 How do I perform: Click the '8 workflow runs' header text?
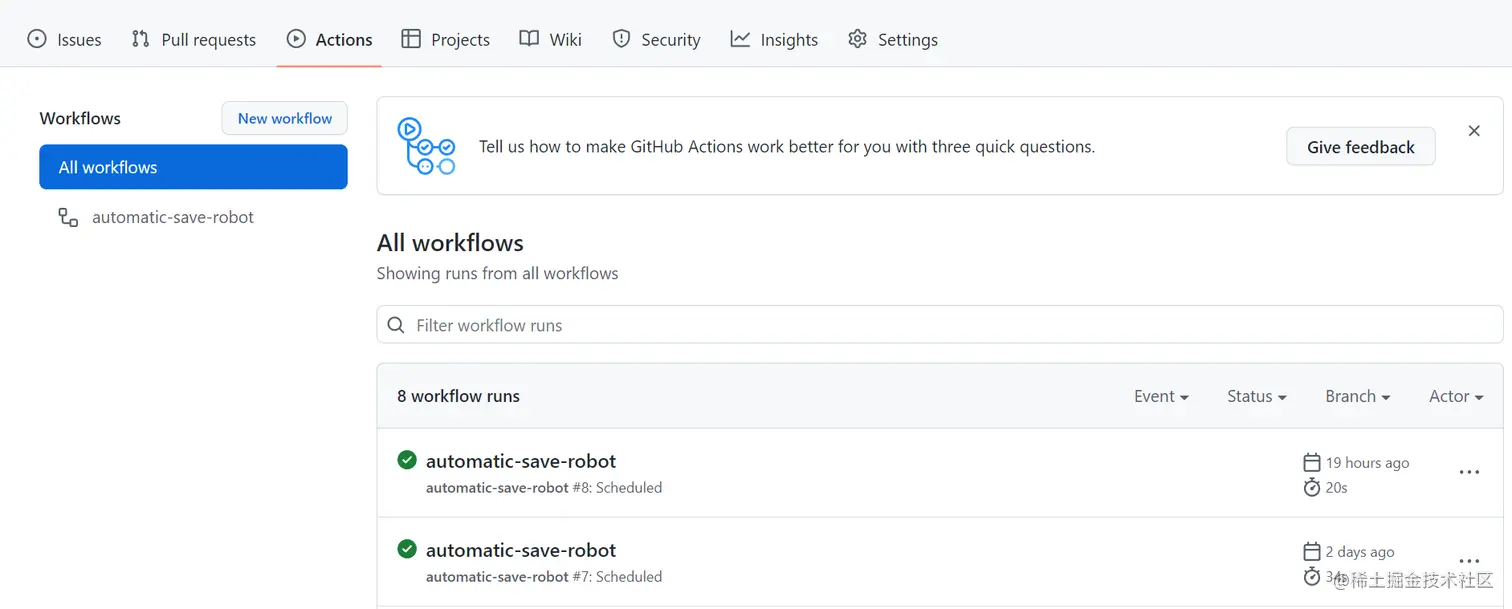click(x=458, y=396)
